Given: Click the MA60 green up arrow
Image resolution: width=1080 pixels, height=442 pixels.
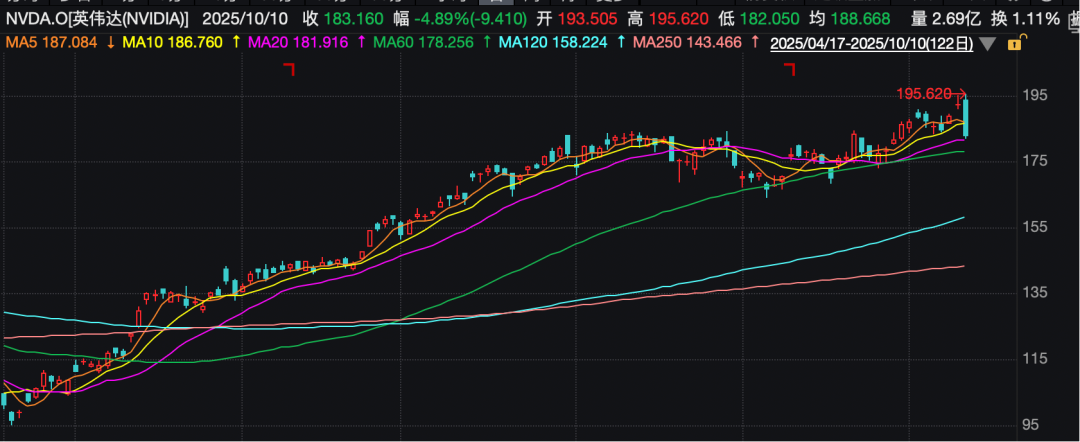Looking at the screenshot, I should 486,43.
